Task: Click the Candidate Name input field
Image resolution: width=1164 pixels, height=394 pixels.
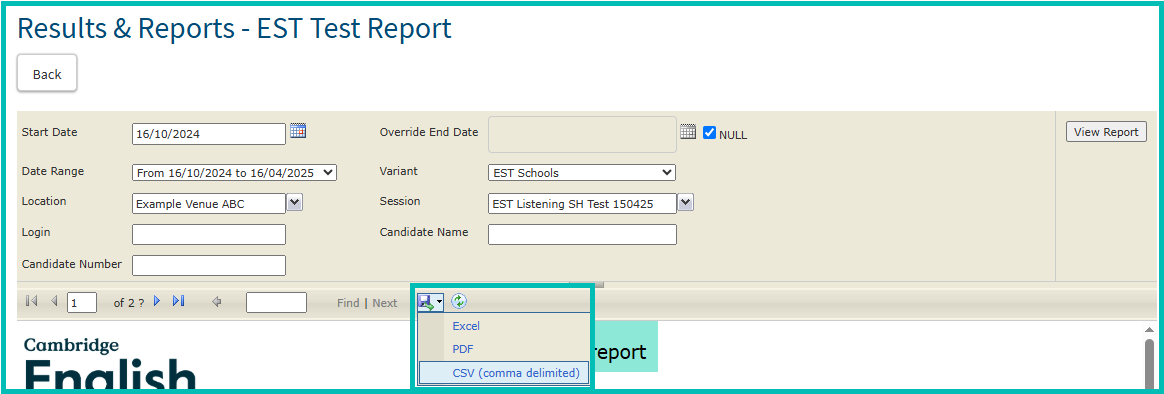Action: tap(582, 234)
